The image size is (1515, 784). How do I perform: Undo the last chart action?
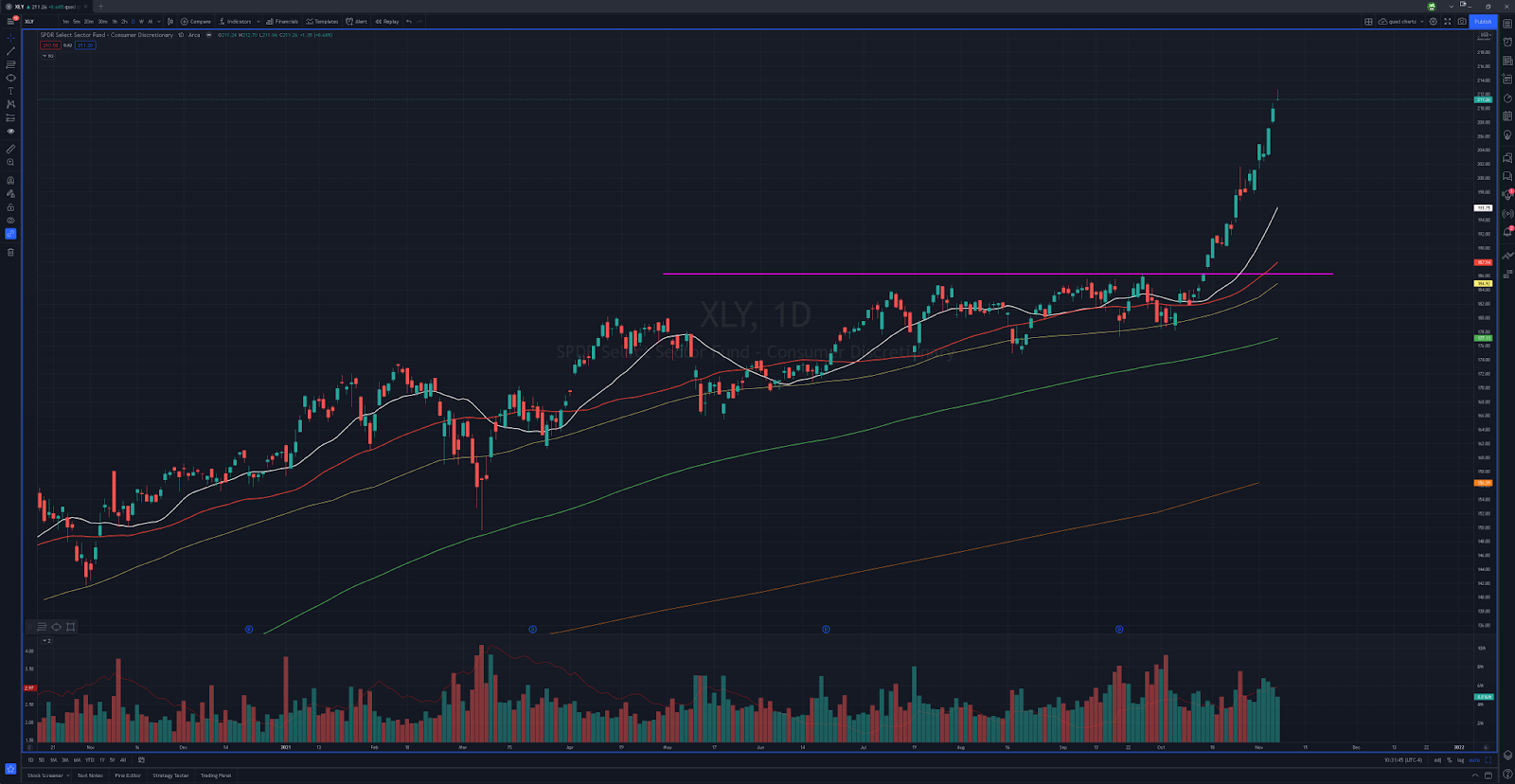pyautogui.click(x=409, y=21)
